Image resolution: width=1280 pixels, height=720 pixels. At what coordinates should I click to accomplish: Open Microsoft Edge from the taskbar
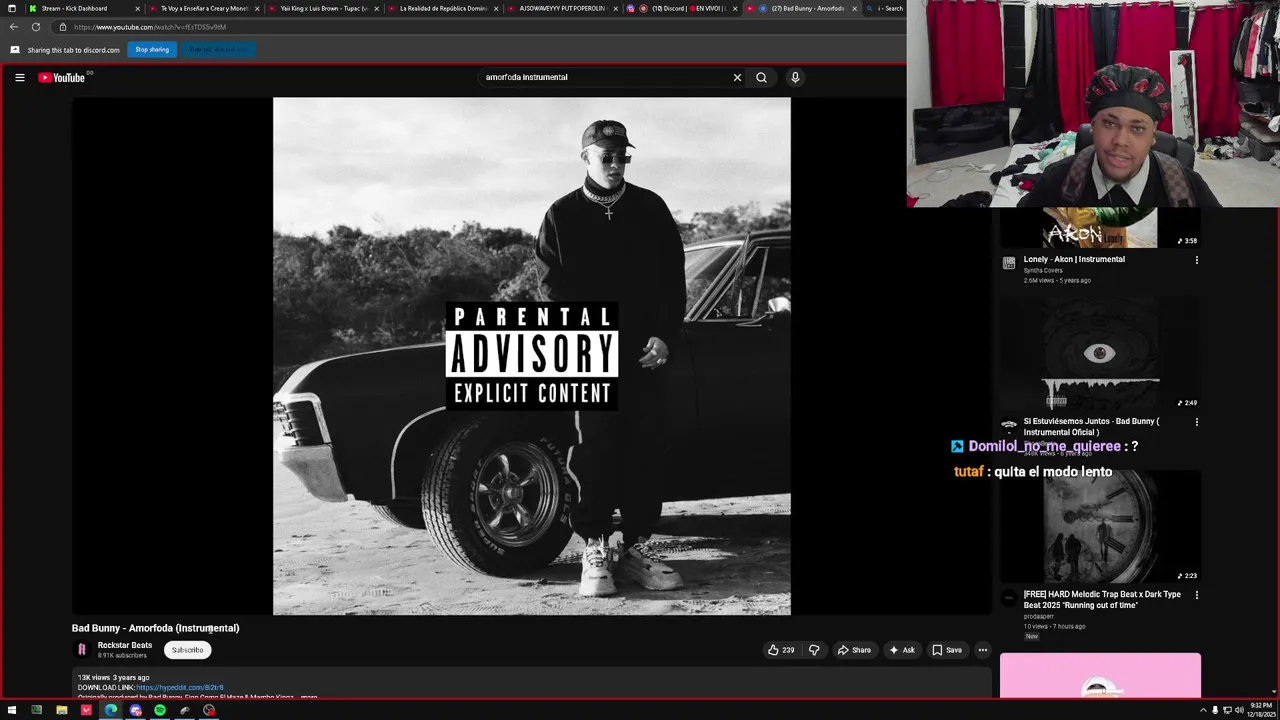[111, 710]
